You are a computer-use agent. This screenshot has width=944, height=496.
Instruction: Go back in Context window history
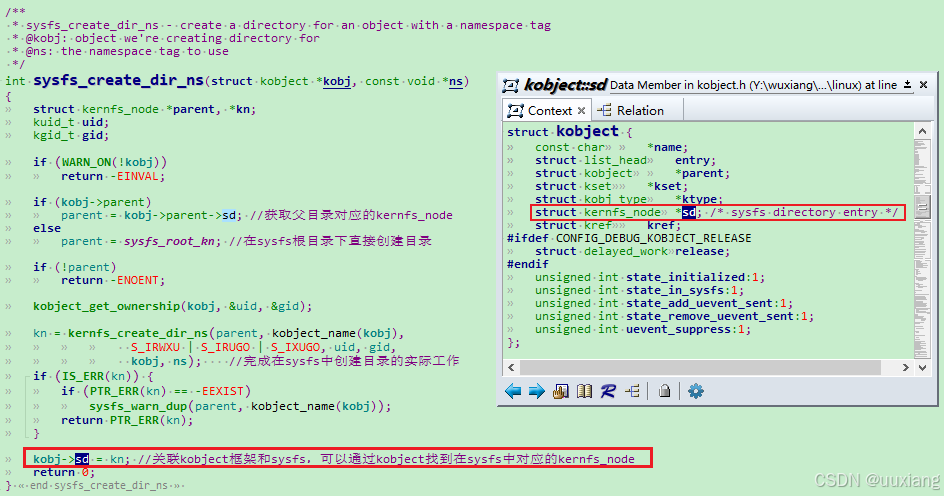pos(513,391)
